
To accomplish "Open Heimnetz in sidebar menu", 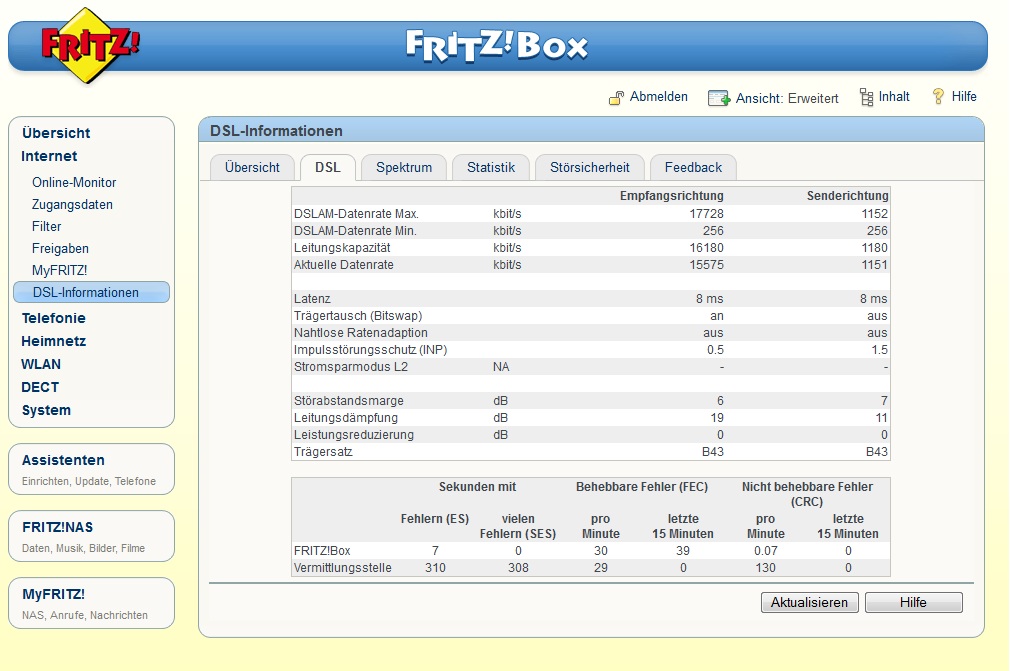I will [x=53, y=341].
